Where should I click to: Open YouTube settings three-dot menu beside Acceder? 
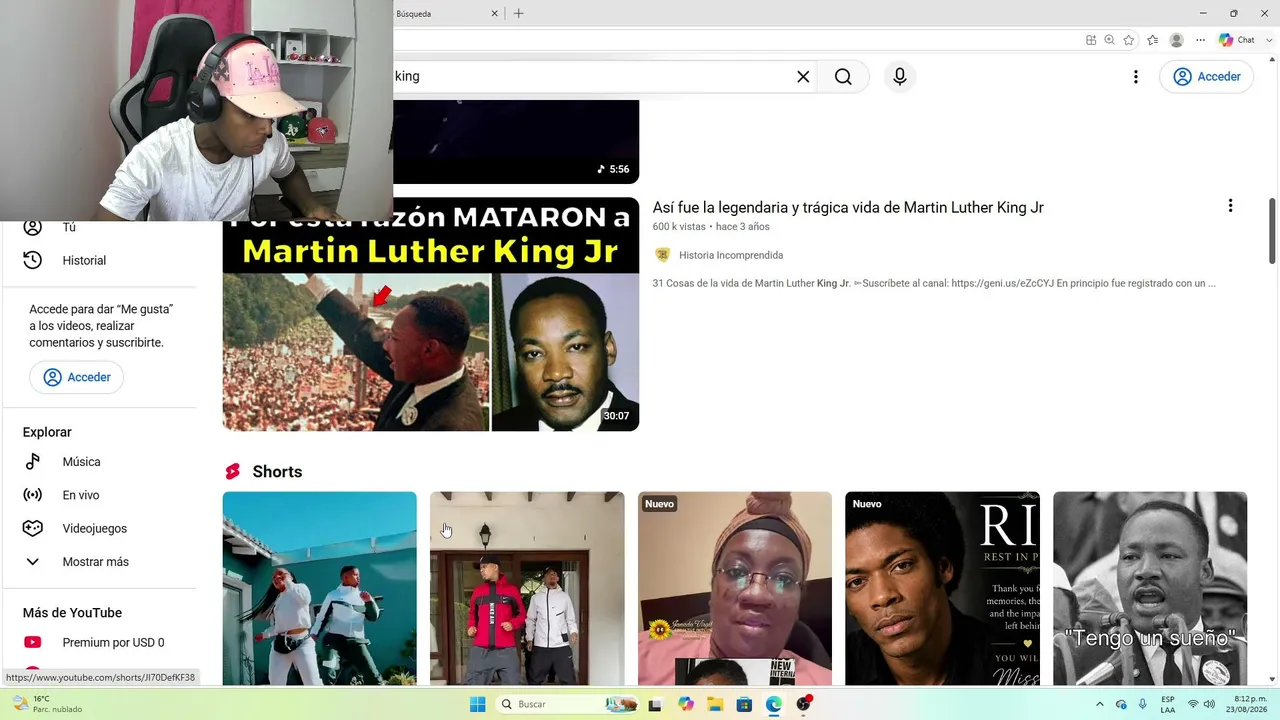coord(1135,77)
